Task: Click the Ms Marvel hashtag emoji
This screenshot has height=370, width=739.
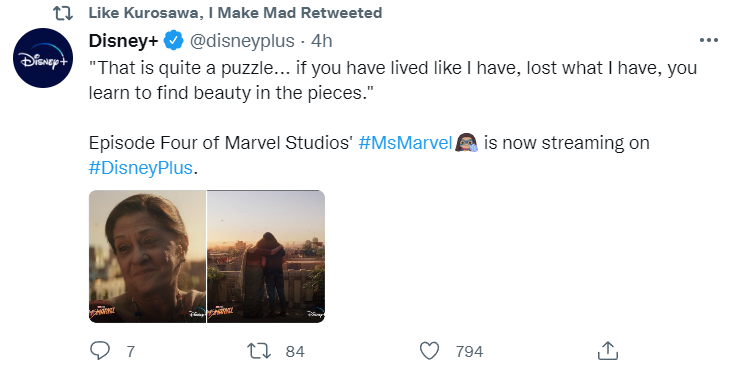Action: (x=467, y=142)
